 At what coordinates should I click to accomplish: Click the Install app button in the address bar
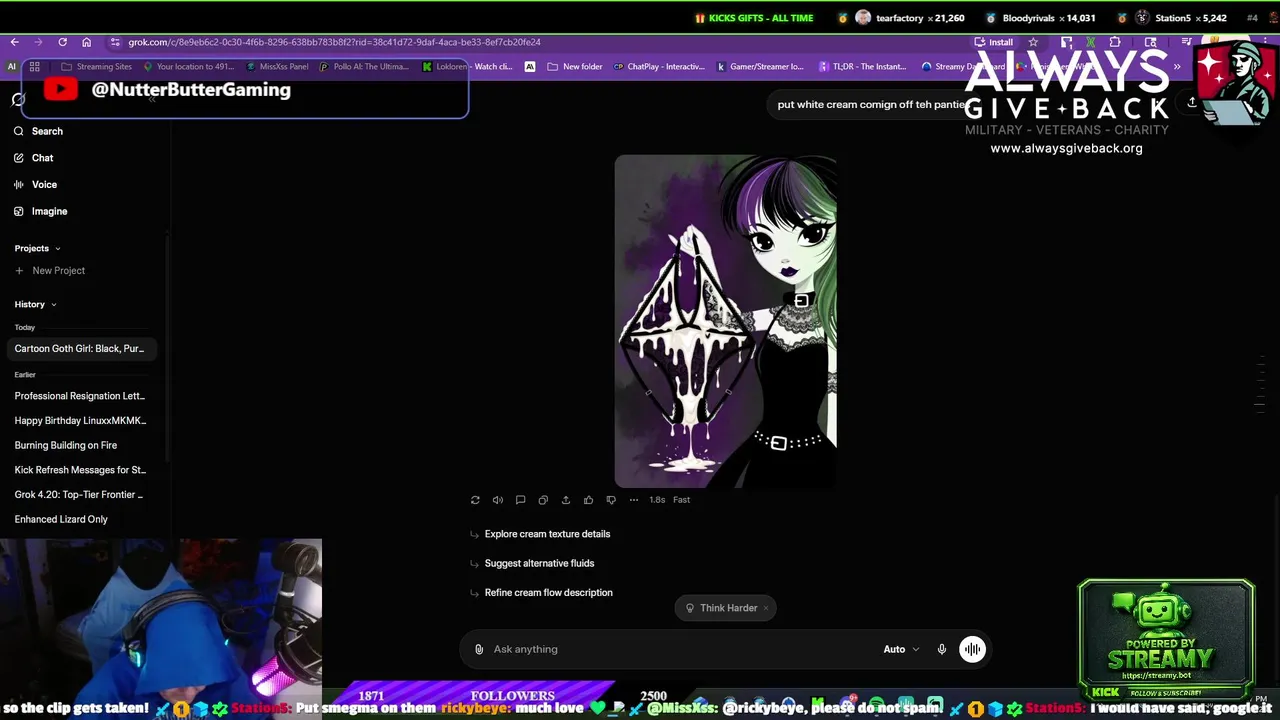pos(994,42)
